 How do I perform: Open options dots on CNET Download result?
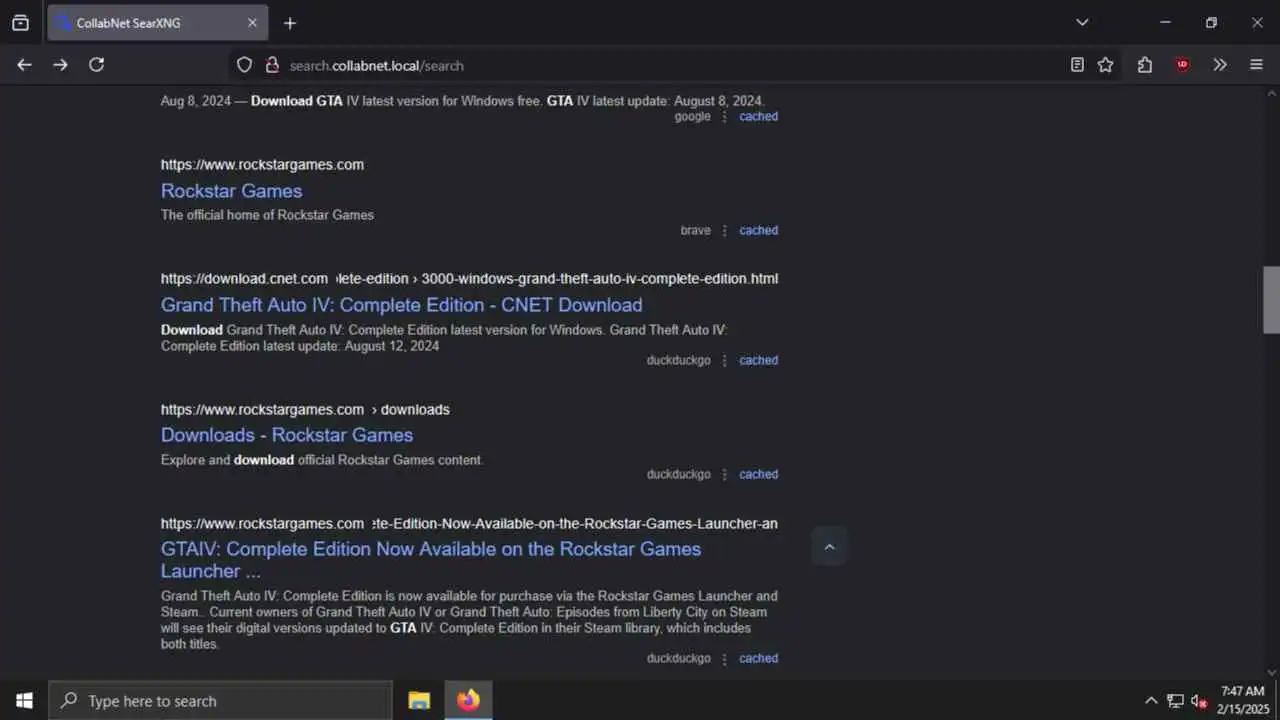coord(725,361)
